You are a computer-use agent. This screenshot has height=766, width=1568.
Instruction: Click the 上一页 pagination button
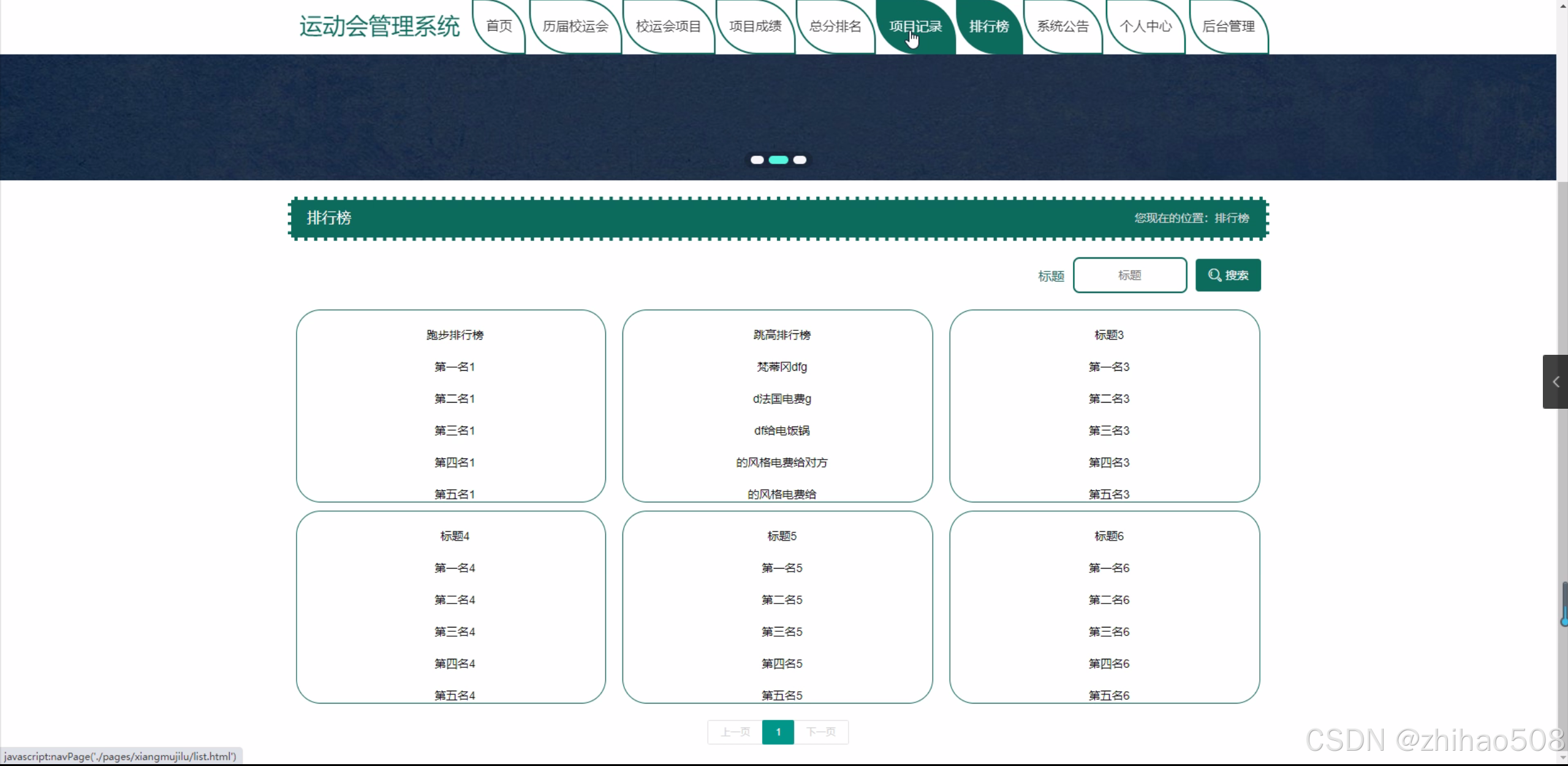735,732
